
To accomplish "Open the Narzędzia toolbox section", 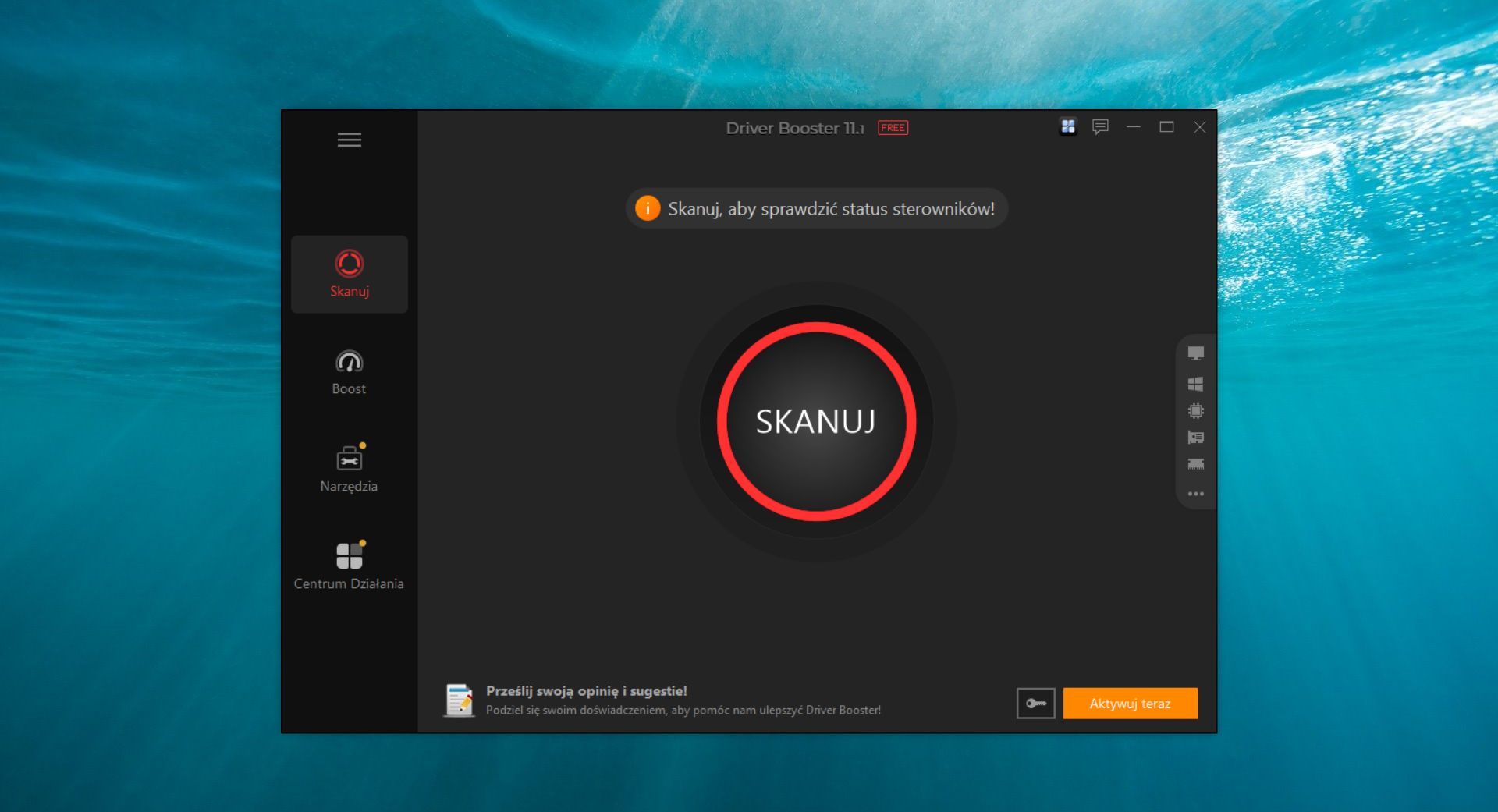I will click(x=349, y=469).
